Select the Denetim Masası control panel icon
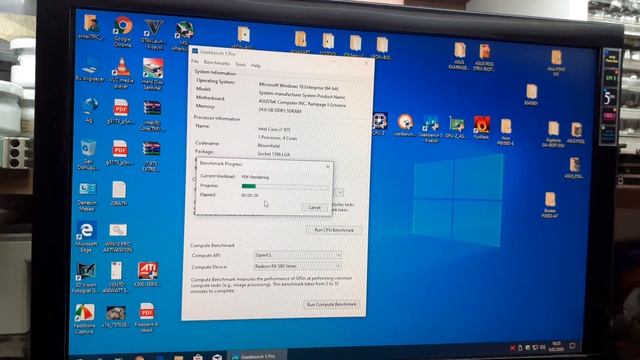The height and width of the screenshot is (360, 640). pos(87,197)
